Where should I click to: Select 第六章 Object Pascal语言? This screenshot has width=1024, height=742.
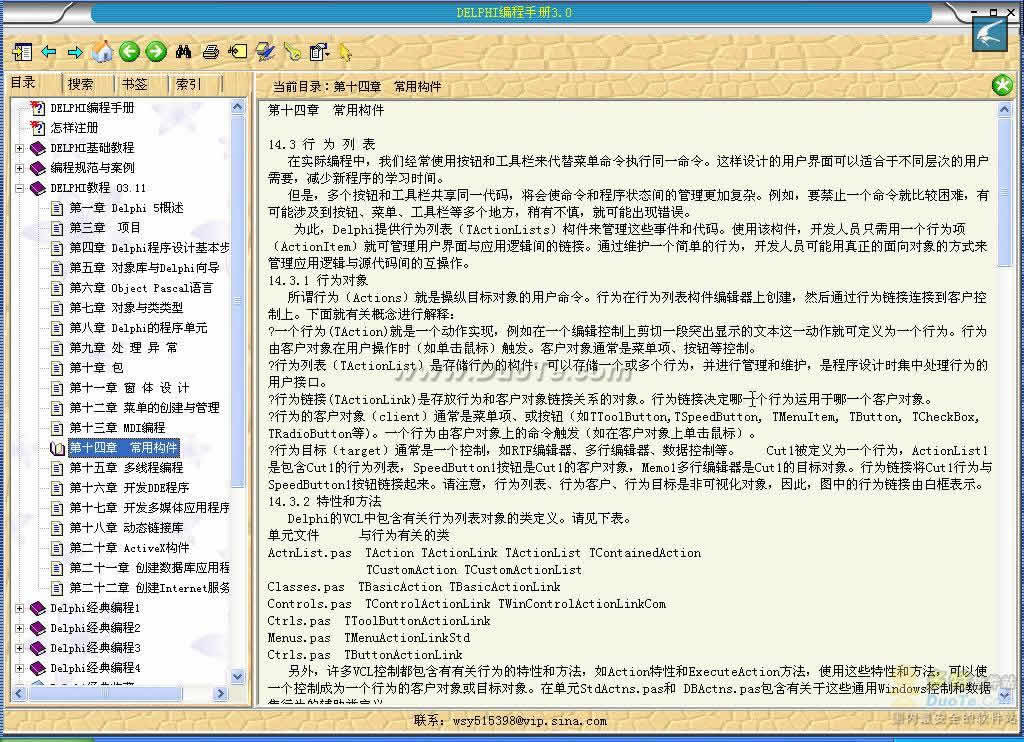pyautogui.click(x=141, y=287)
